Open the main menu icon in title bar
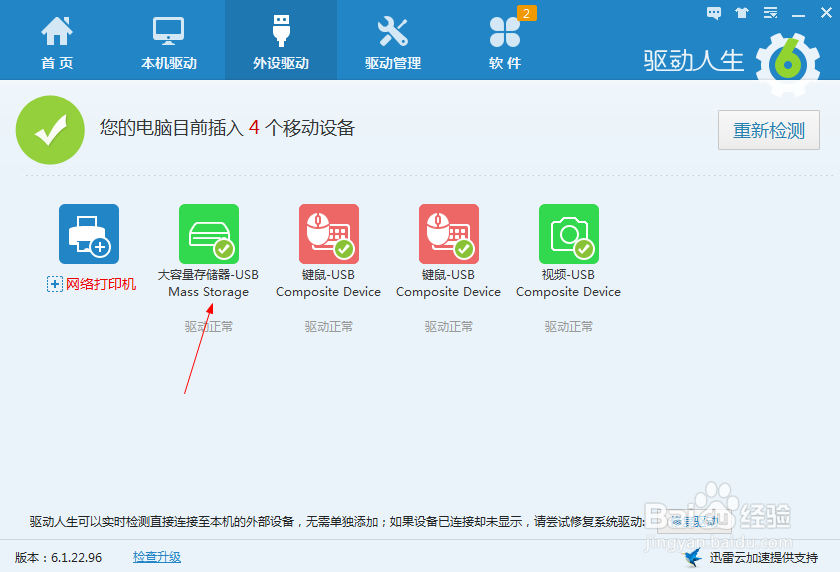Viewport: 840px width, 572px height. 770,13
